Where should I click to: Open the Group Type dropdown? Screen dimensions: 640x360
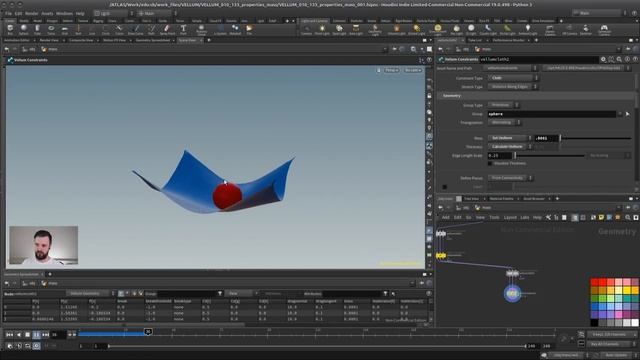[x=503, y=105]
